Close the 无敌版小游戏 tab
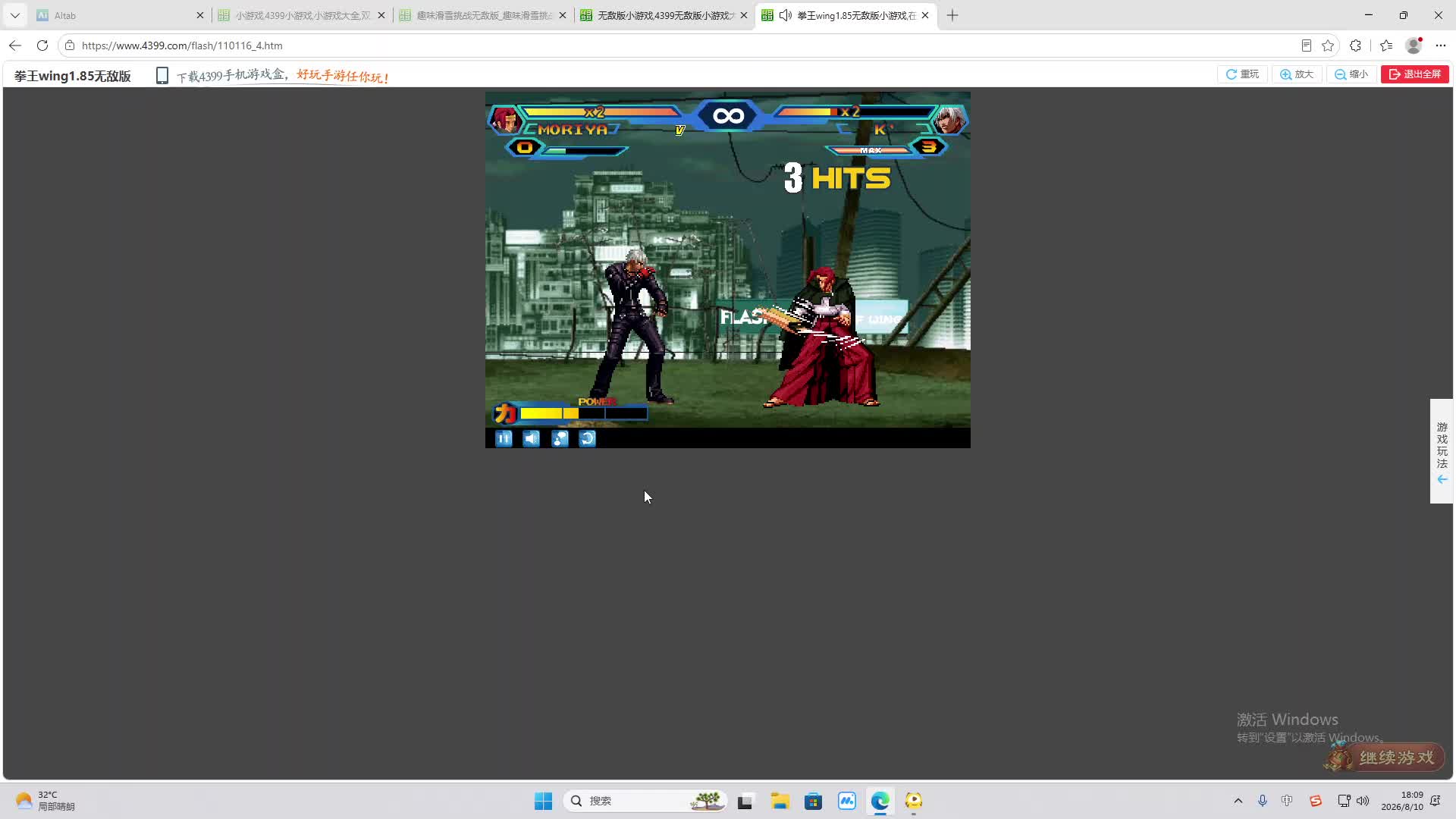1456x819 pixels. (x=744, y=15)
